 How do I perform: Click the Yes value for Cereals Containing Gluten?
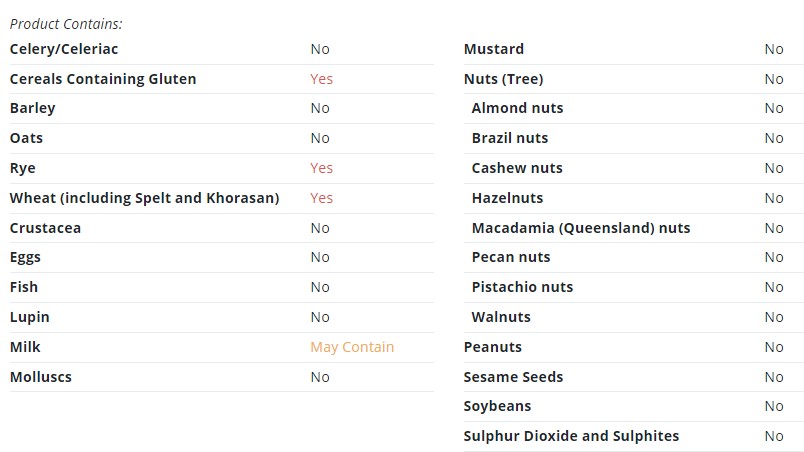321,79
